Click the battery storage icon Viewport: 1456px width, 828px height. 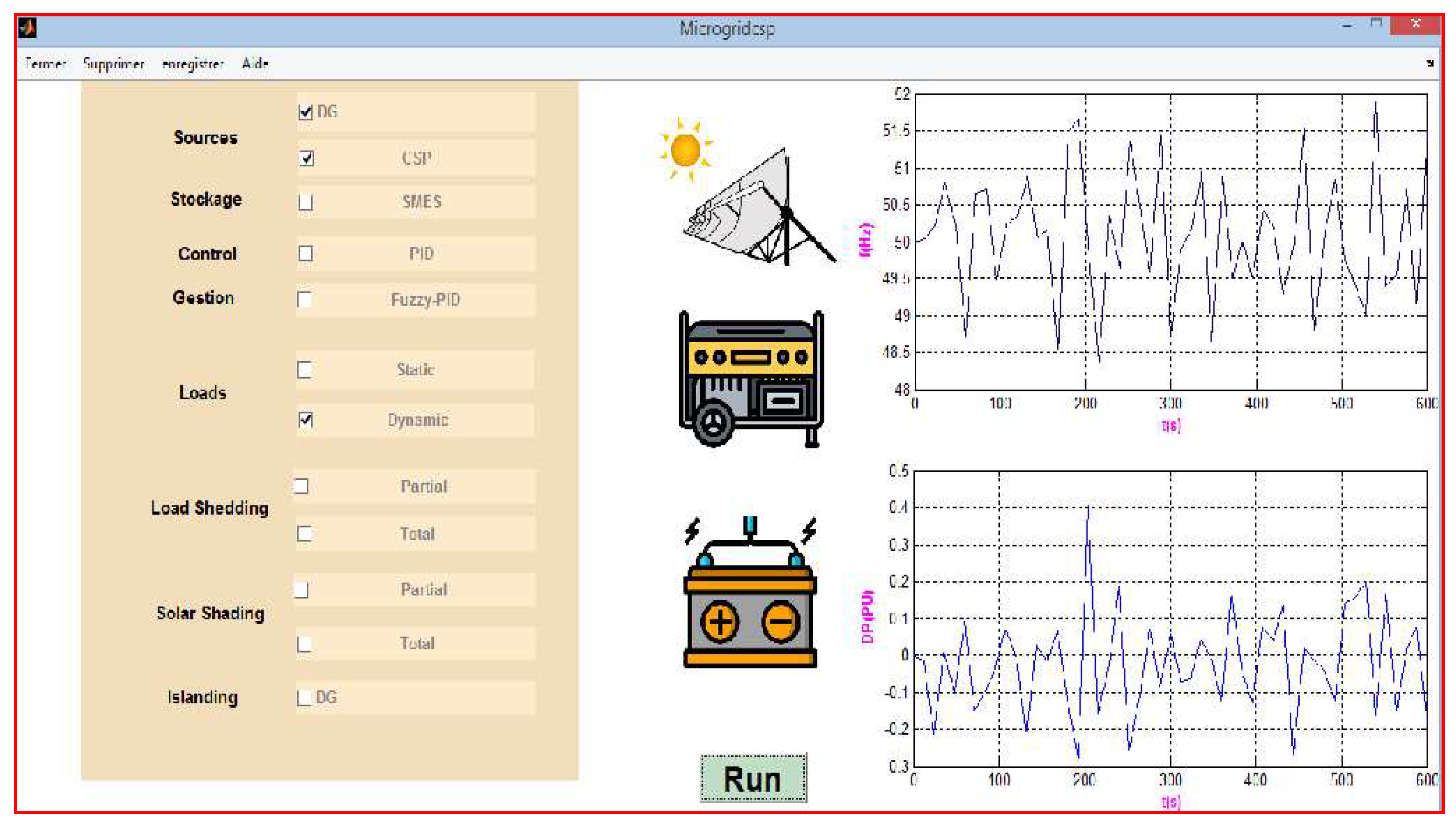click(x=750, y=597)
